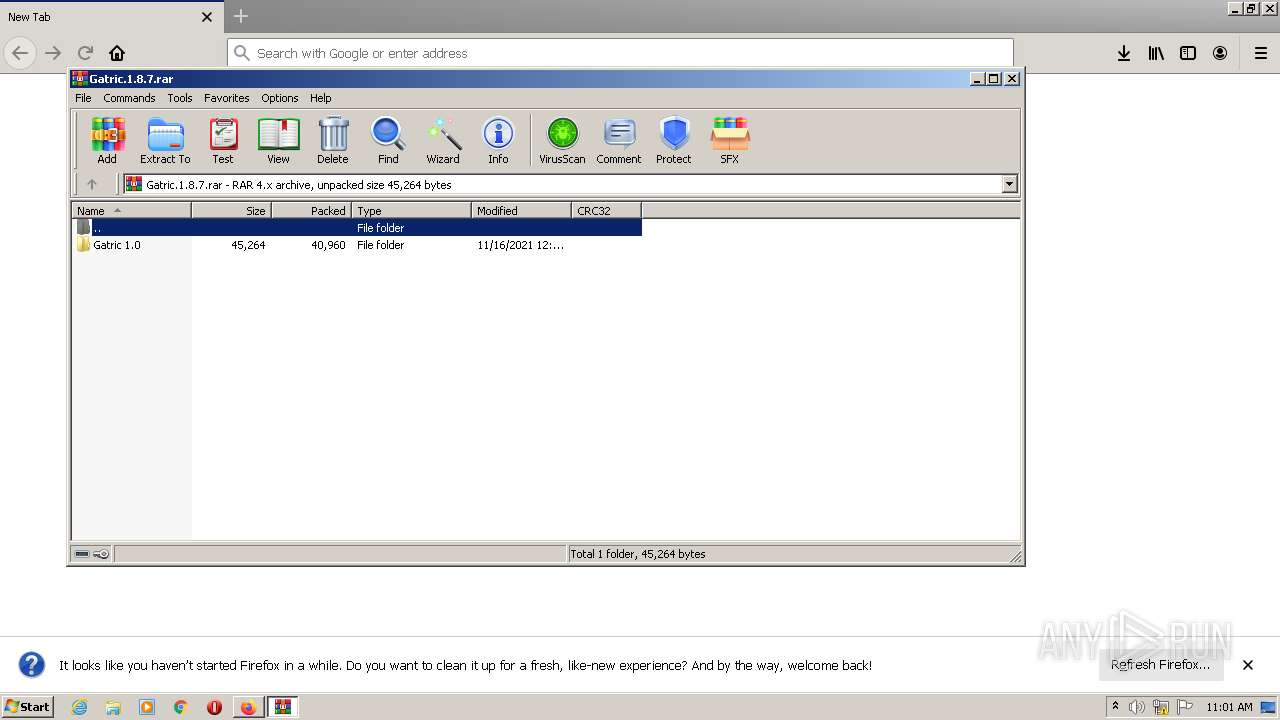Dismiss the Firefox notification bar

point(1248,664)
